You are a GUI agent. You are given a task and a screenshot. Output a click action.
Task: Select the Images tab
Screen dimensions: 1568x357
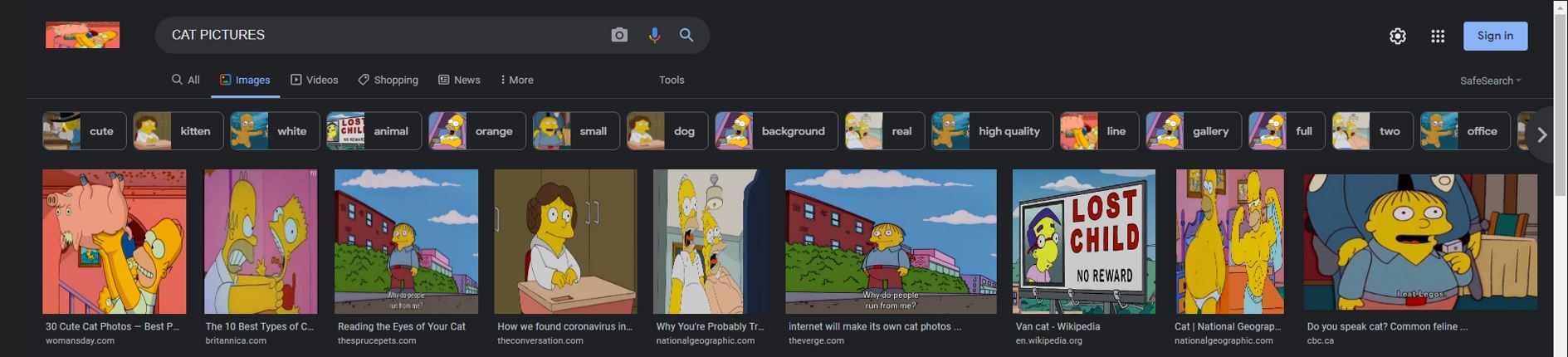pyautogui.click(x=245, y=80)
